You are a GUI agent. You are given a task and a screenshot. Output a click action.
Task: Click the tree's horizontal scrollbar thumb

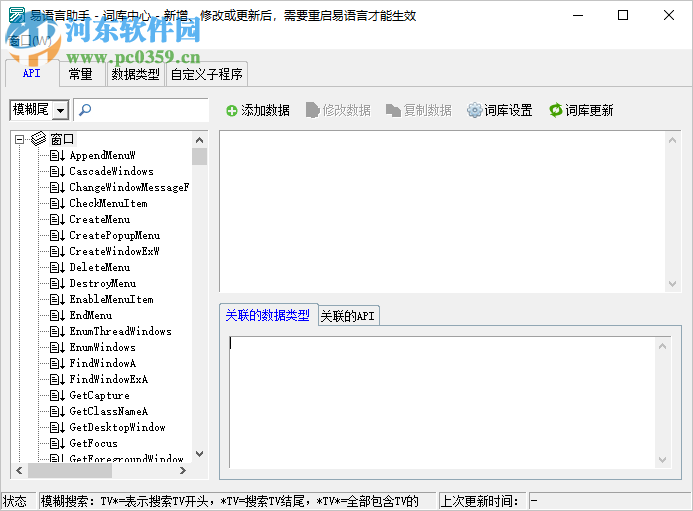70,470
